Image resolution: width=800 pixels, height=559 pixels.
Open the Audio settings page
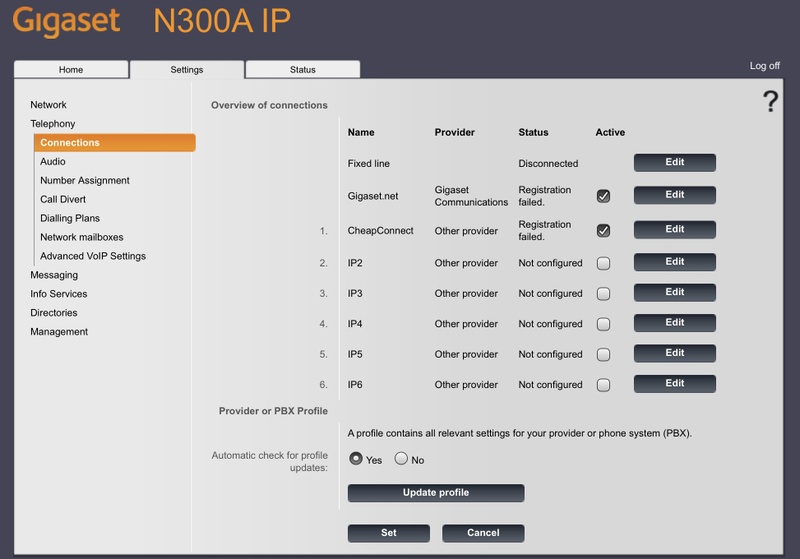53,161
